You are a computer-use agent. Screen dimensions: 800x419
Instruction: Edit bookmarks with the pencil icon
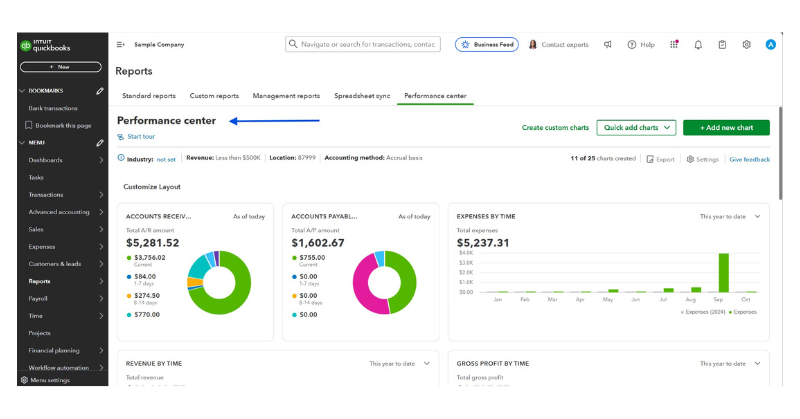[100, 91]
